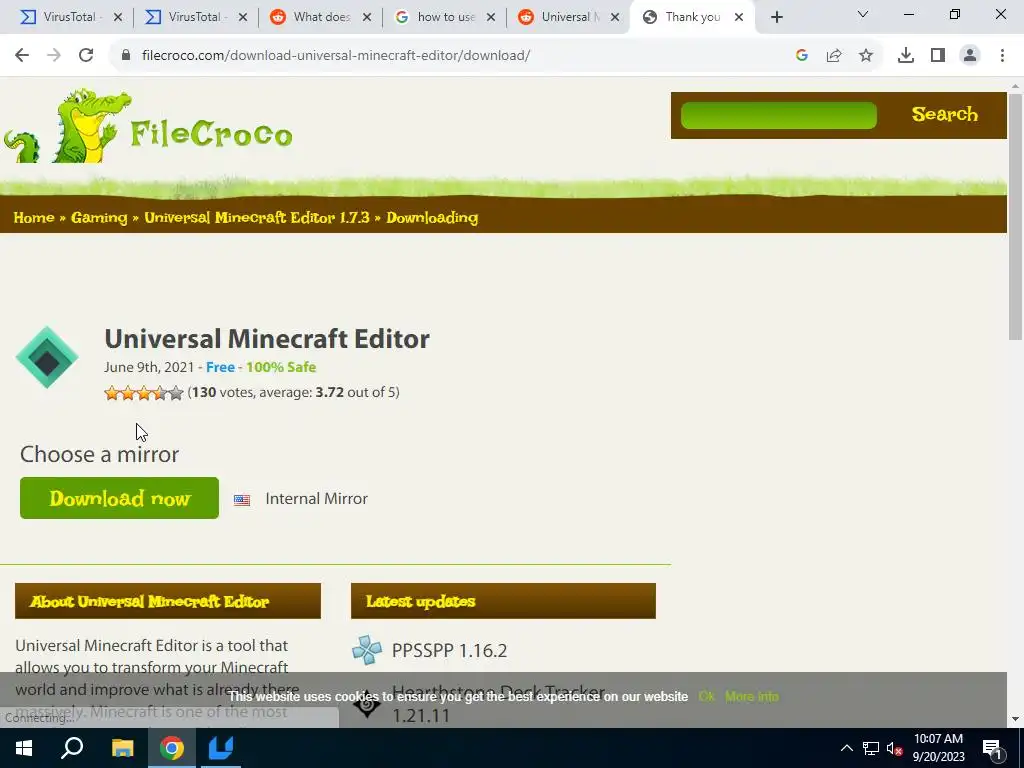
Task: Click the 'About Universal Minecraft Editor' header
Action: click(x=168, y=601)
